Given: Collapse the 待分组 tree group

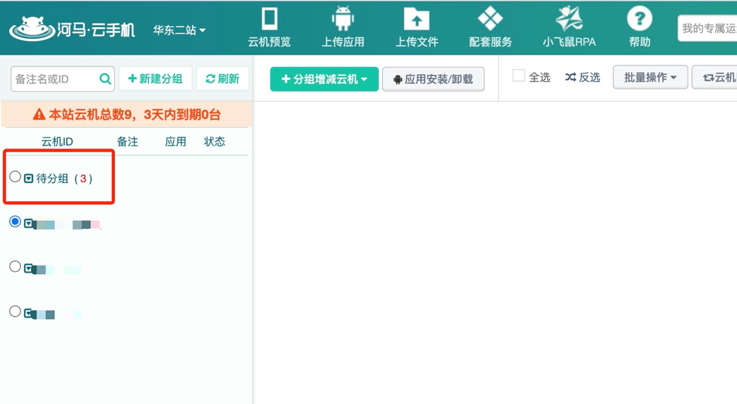Looking at the screenshot, I should click(x=29, y=179).
